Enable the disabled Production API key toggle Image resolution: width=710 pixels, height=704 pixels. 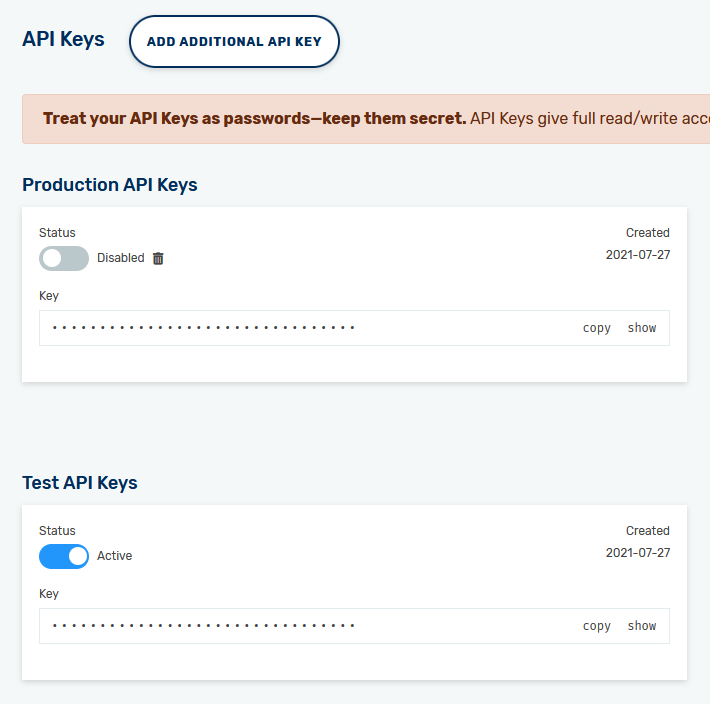point(64,258)
